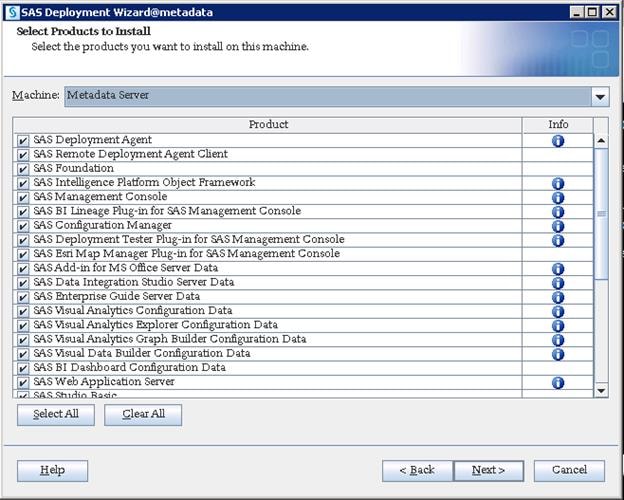The width and height of the screenshot is (624, 500).
Task: Click Select All button
Action: click(x=56, y=415)
